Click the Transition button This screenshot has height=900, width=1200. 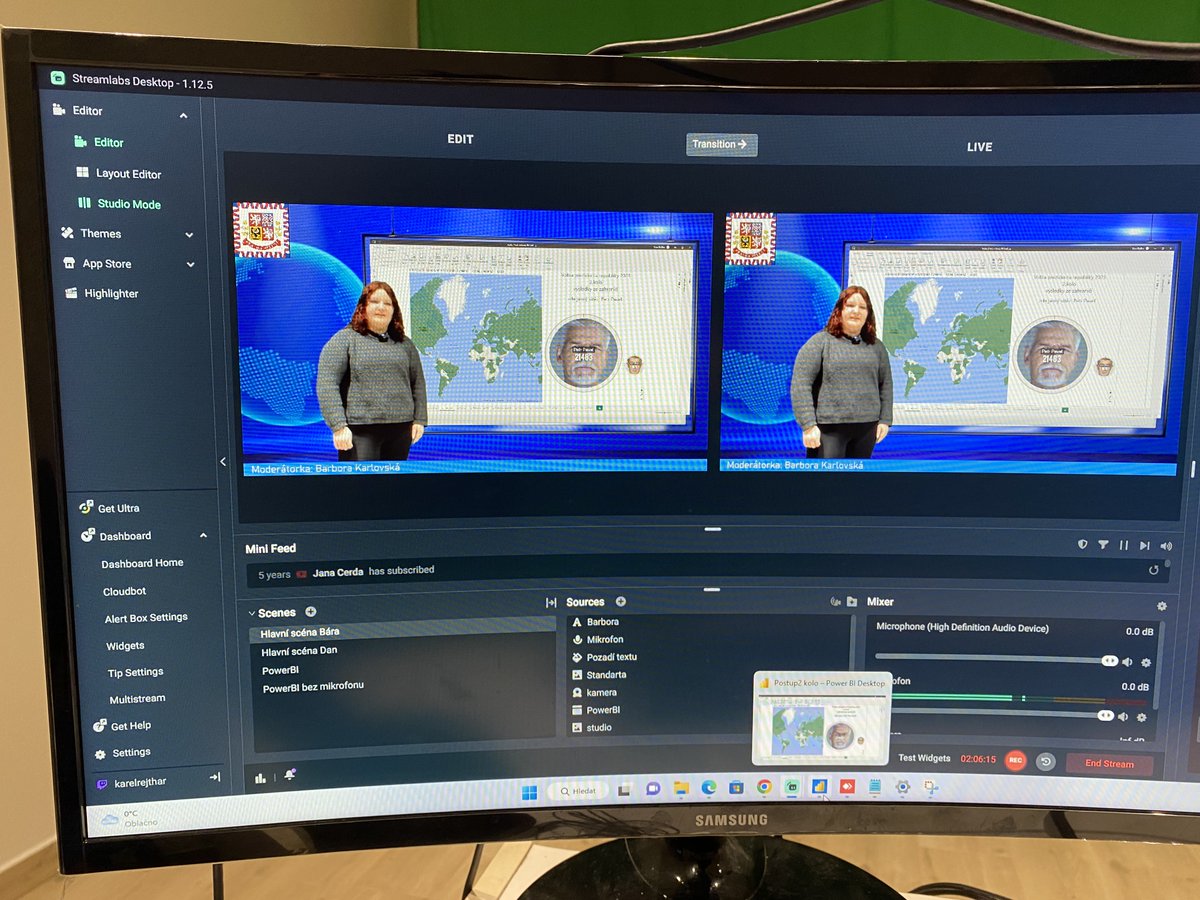pos(721,144)
